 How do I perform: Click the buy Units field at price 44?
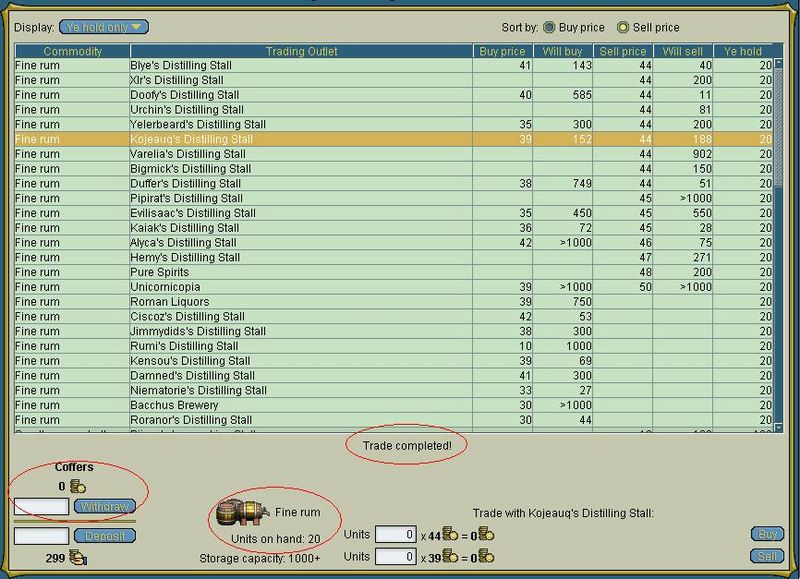click(x=395, y=535)
